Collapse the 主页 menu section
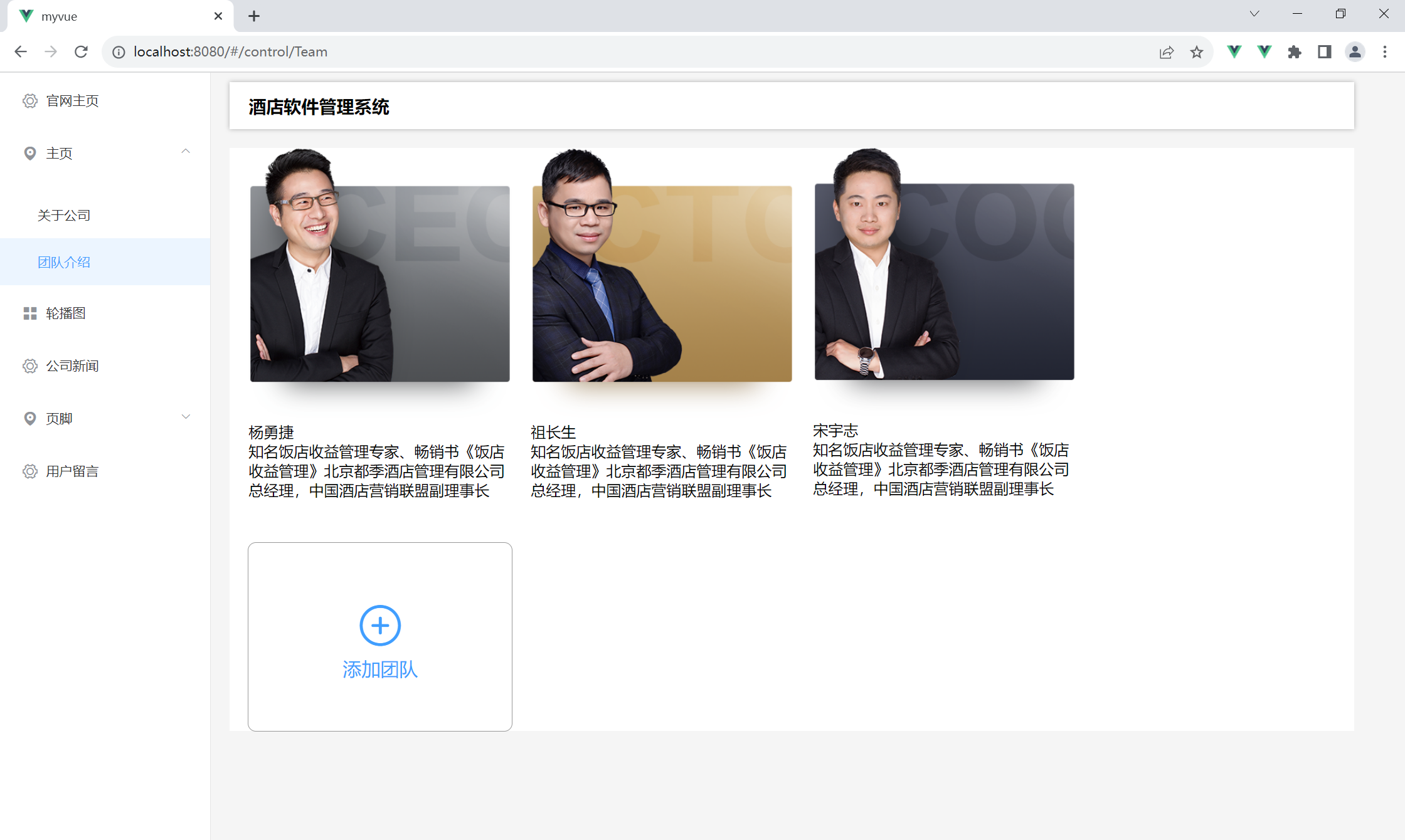The height and width of the screenshot is (840, 1405). [185, 152]
